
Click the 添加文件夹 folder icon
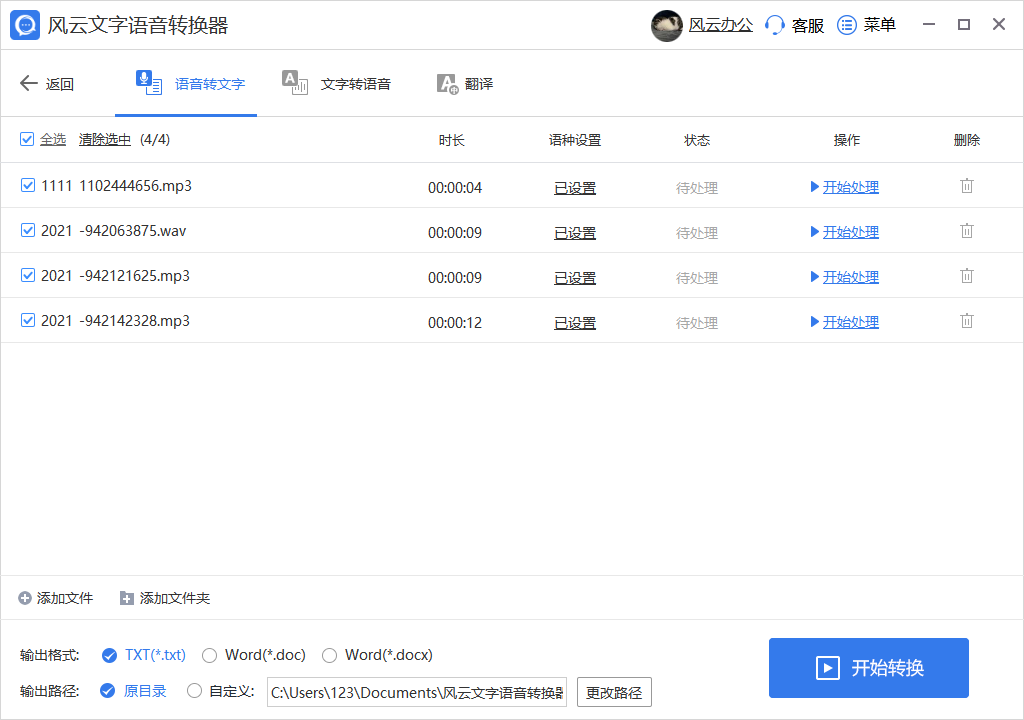pos(127,598)
